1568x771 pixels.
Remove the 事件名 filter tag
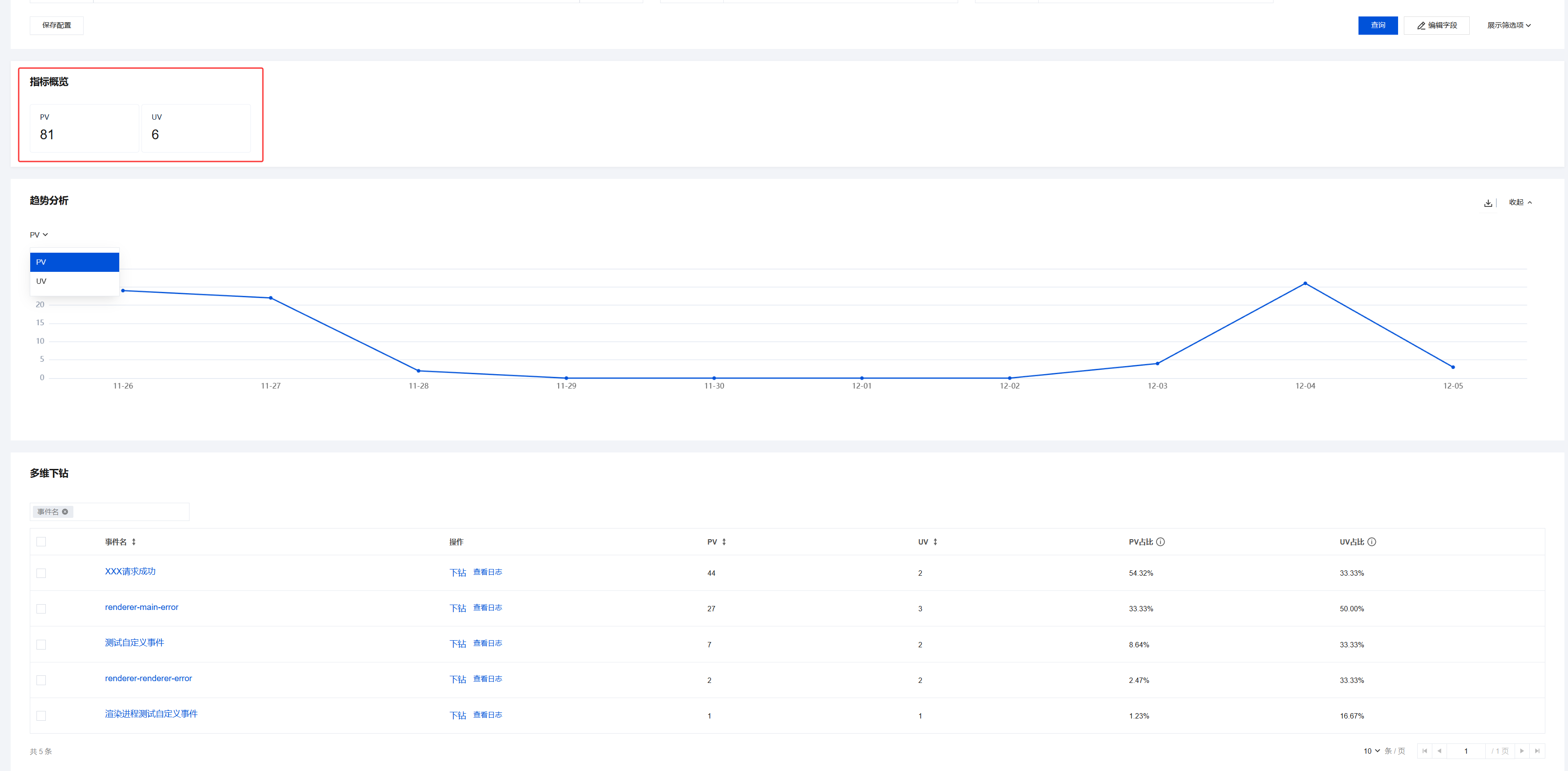[65, 512]
